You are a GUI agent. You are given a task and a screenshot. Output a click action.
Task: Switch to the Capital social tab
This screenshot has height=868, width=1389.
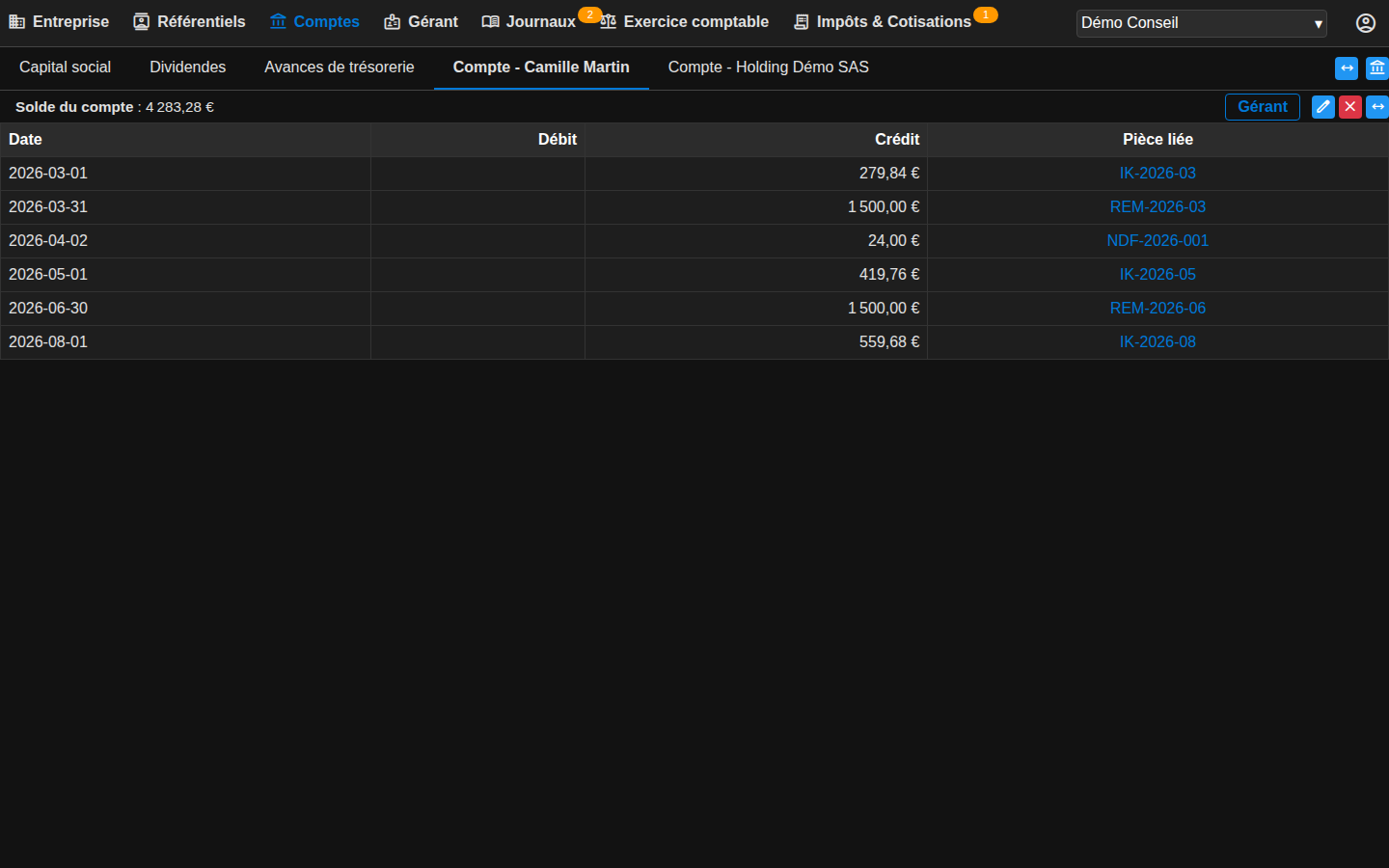point(65,68)
